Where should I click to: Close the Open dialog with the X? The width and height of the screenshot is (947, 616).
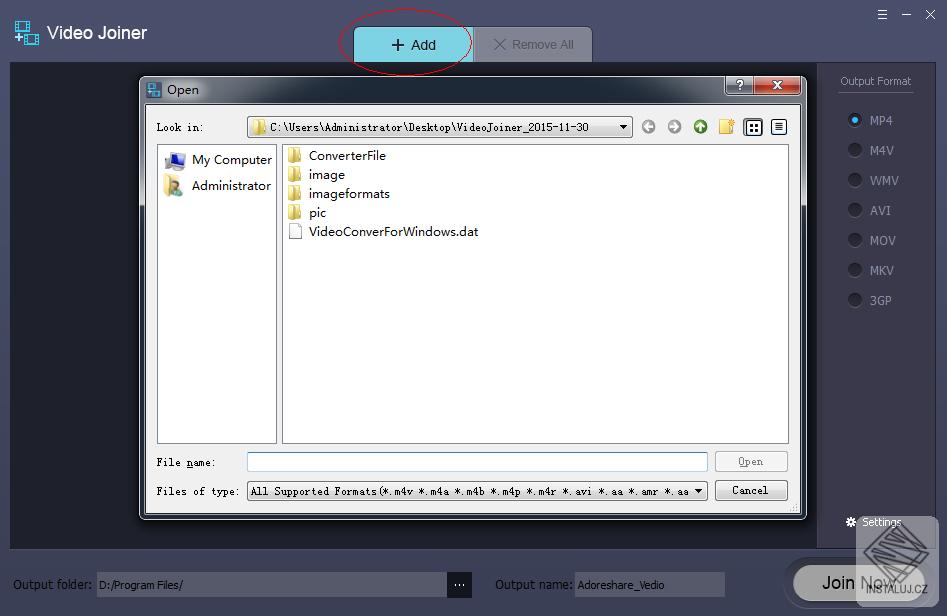pos(777,85)
